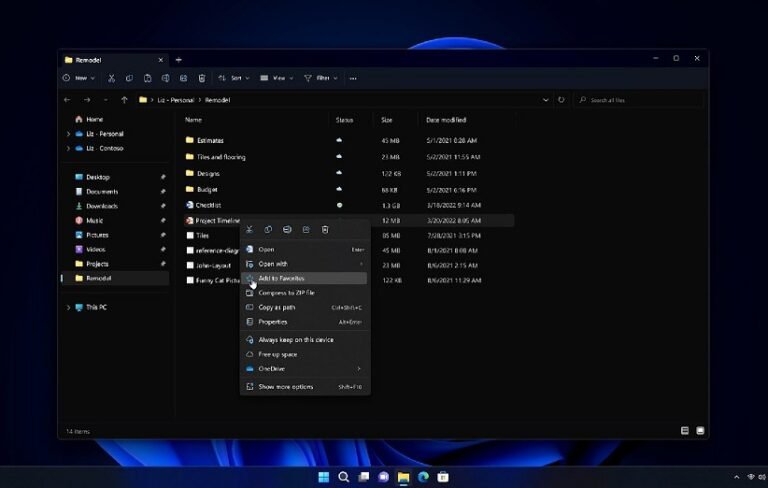Click the Delete trash icon in the toolbar
Image resolution: width=768 pixels, height=488 pixels.
coord(202,78)
